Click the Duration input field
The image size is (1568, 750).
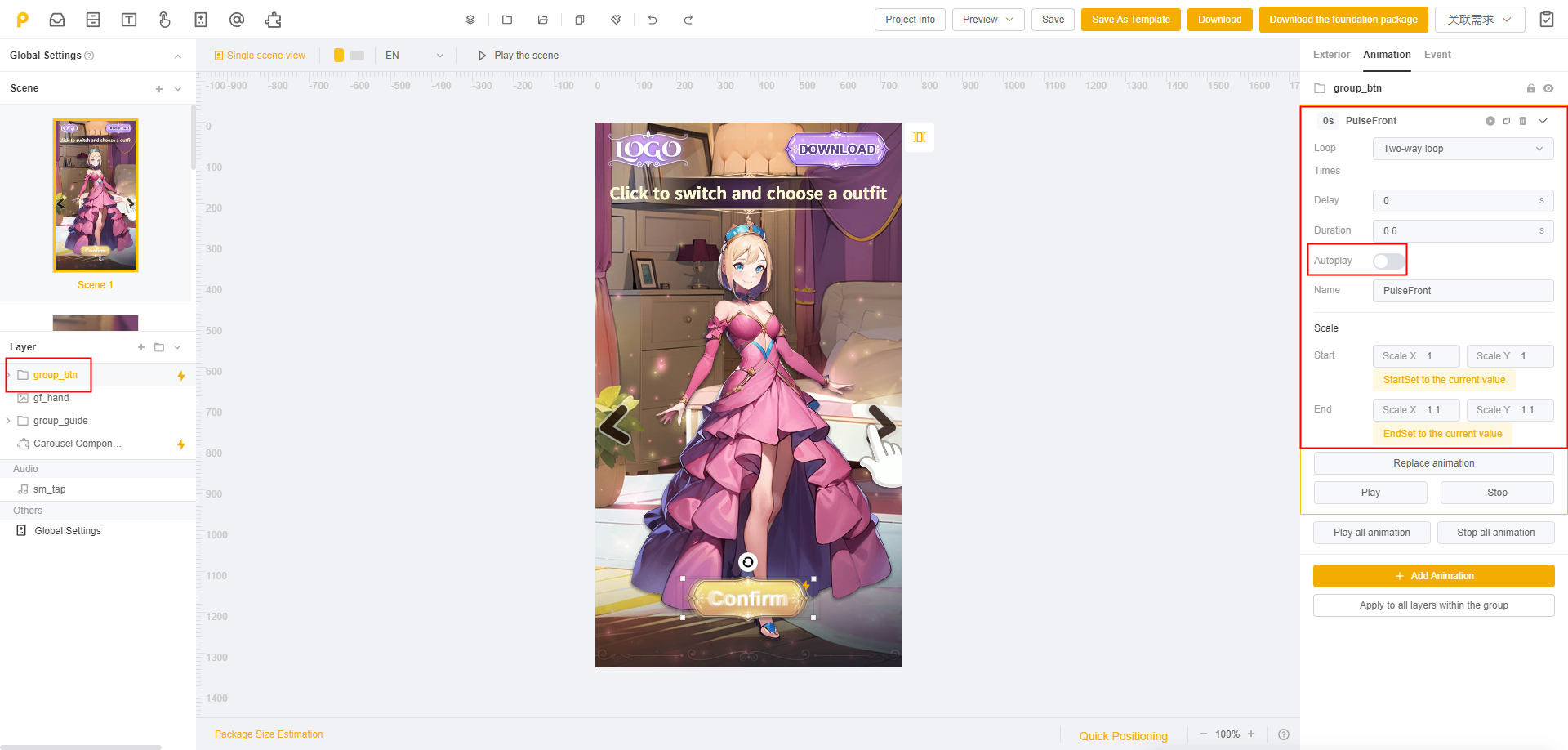click(1463, 231)
